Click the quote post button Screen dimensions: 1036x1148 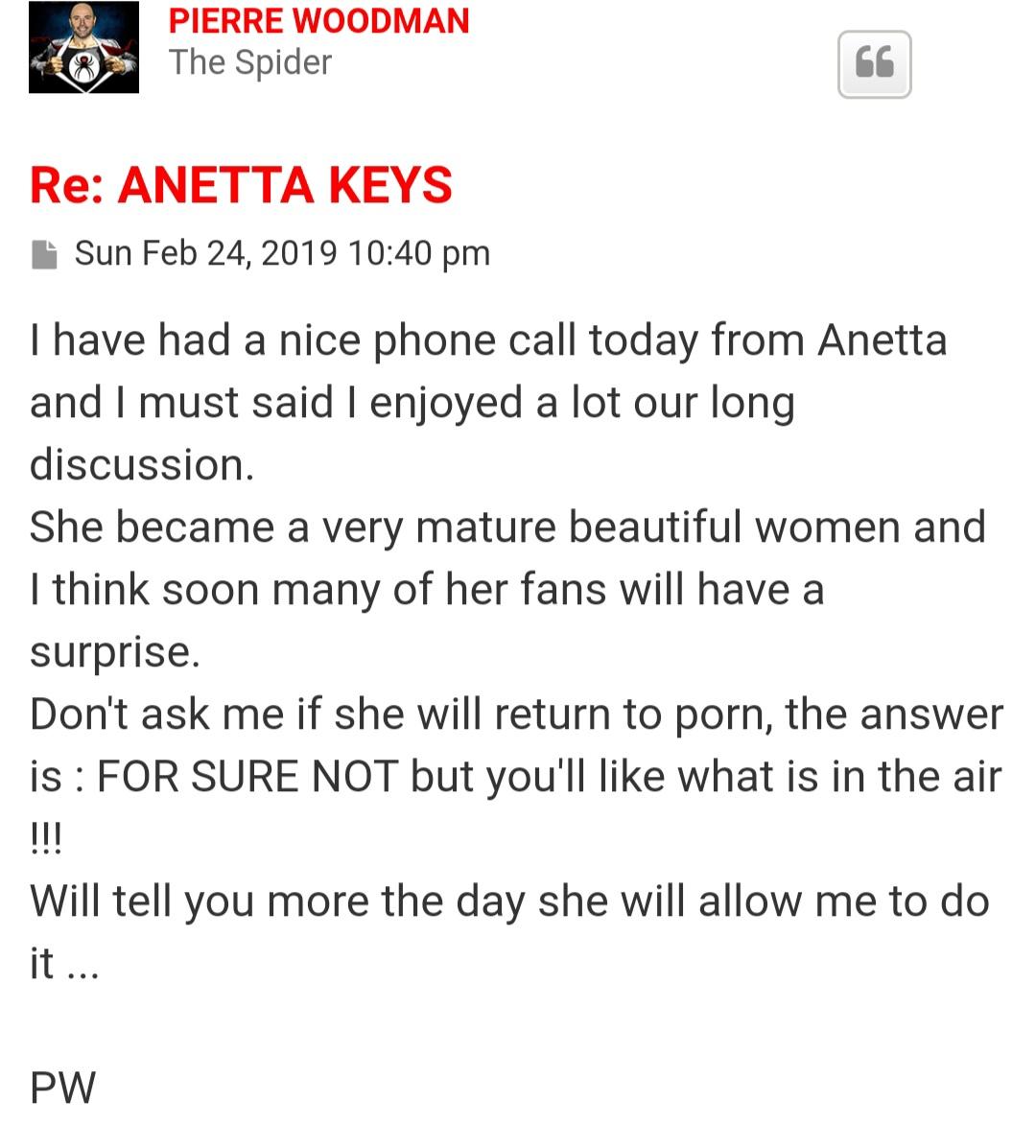(874, 64)
